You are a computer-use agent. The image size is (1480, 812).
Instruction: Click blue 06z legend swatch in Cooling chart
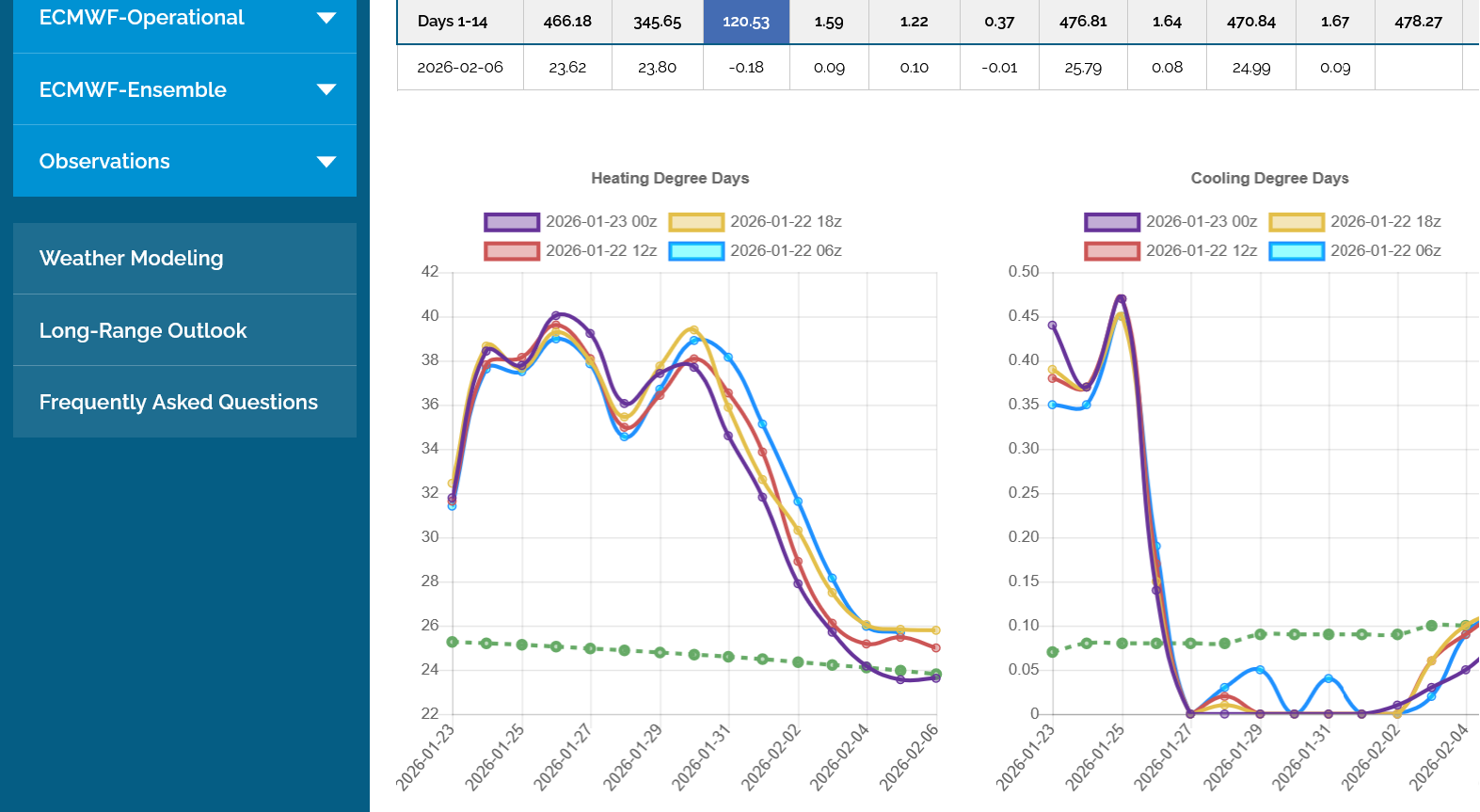coord(1297,251)
